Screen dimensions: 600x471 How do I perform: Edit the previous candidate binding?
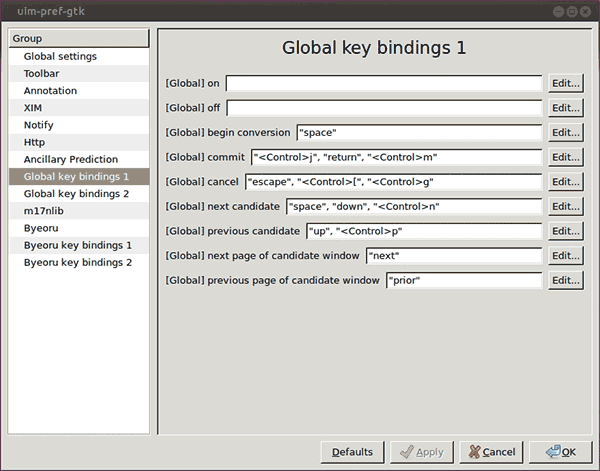click(x=566, y=231)
